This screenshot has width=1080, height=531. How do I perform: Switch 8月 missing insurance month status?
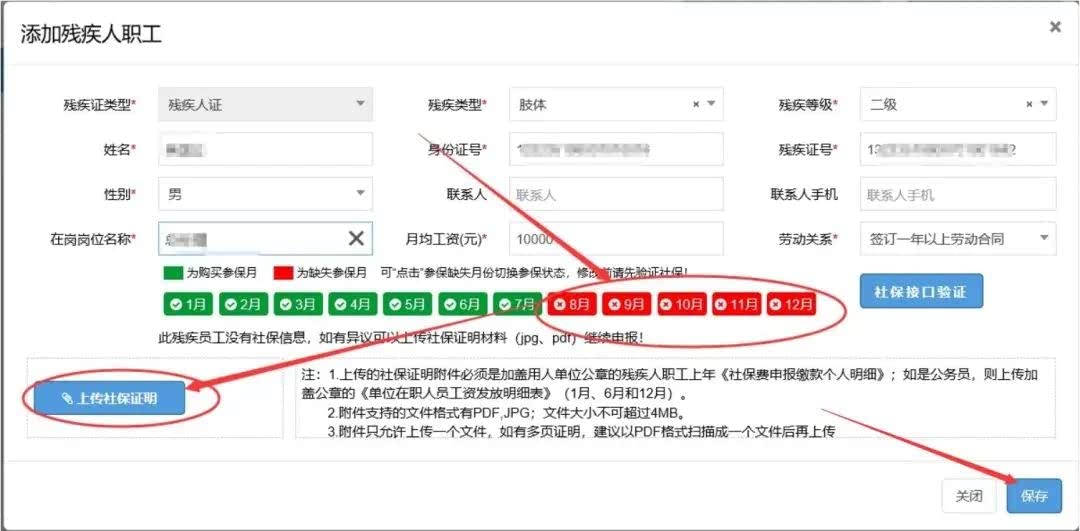572,304
